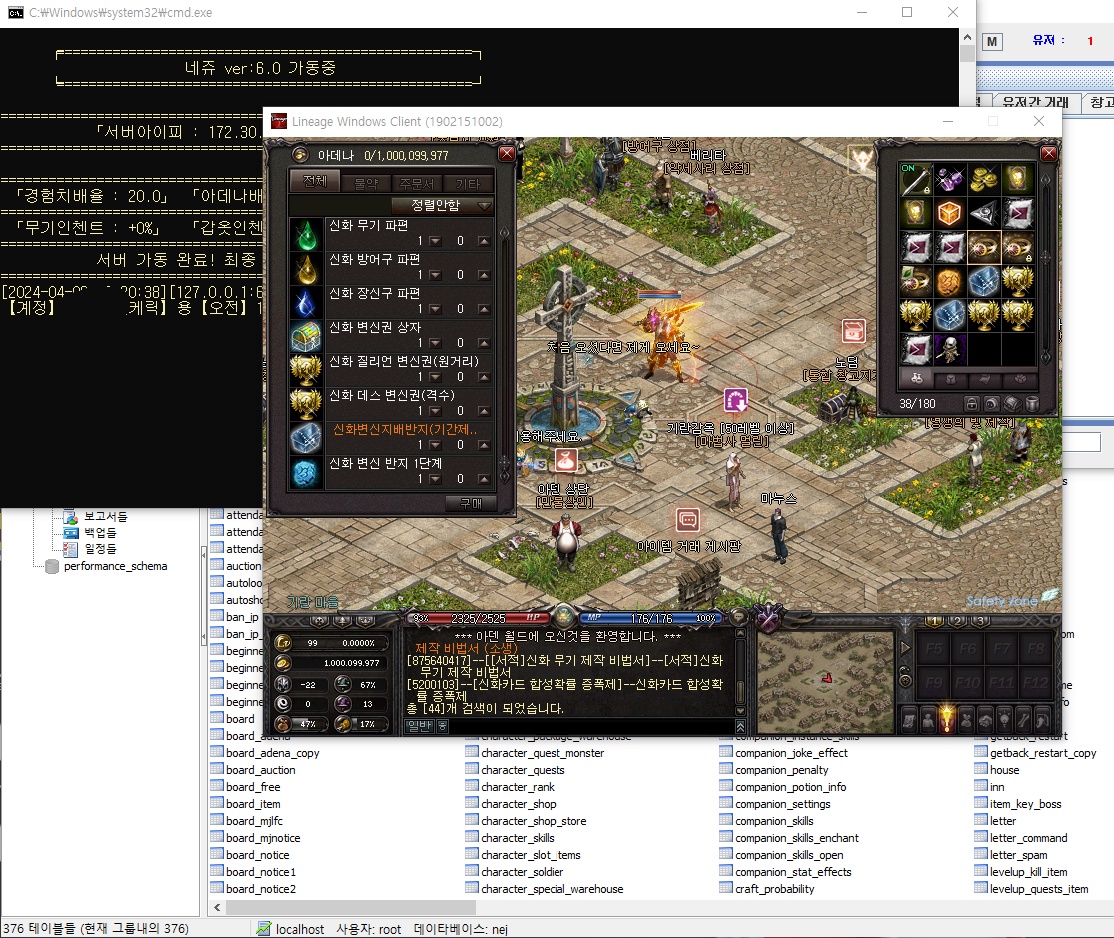
Task: Expand the quick slot panel arrow
Action: 905,647
